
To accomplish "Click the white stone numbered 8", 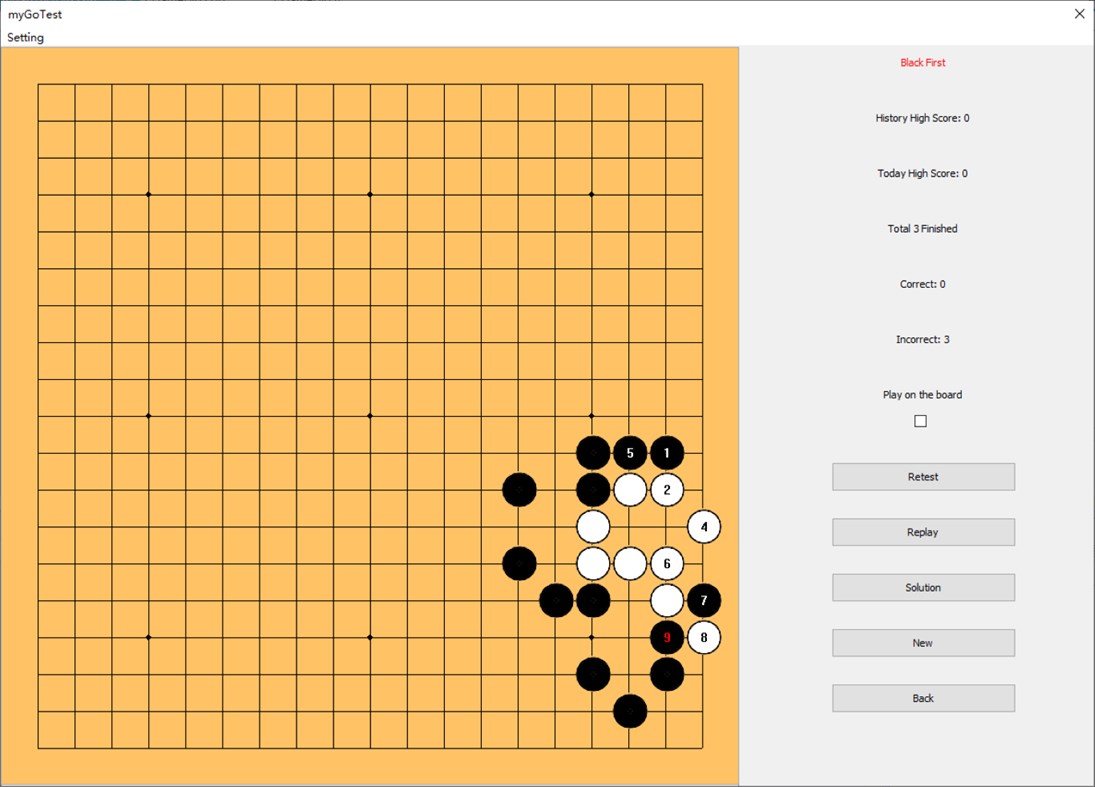I will pyautogui.click(x=703, y=637).
